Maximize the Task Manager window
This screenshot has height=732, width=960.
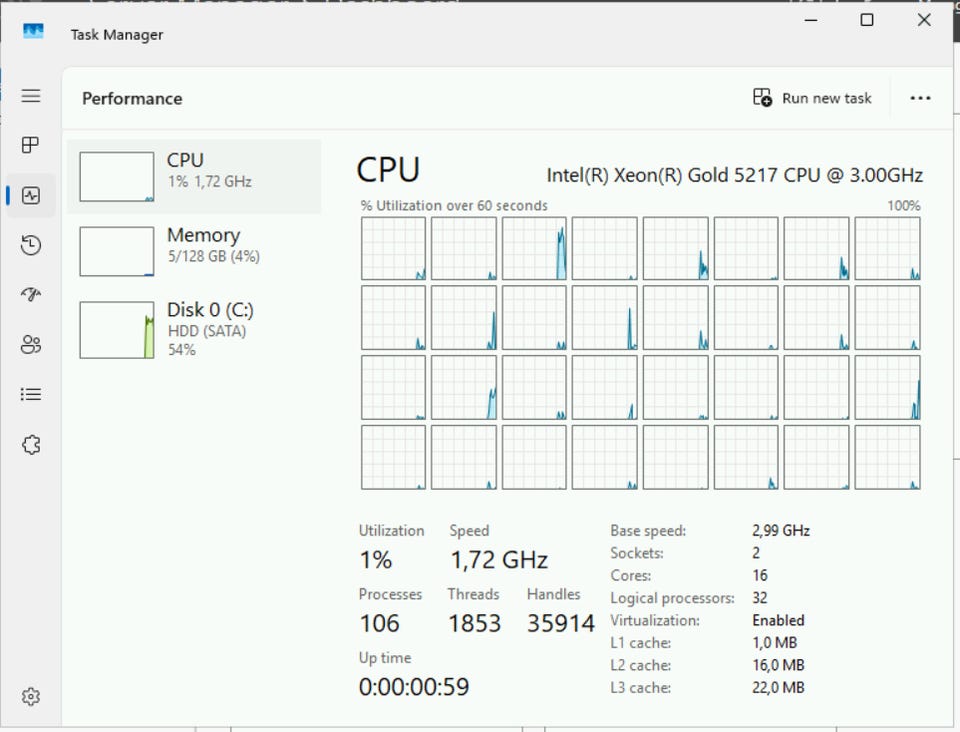867,20
